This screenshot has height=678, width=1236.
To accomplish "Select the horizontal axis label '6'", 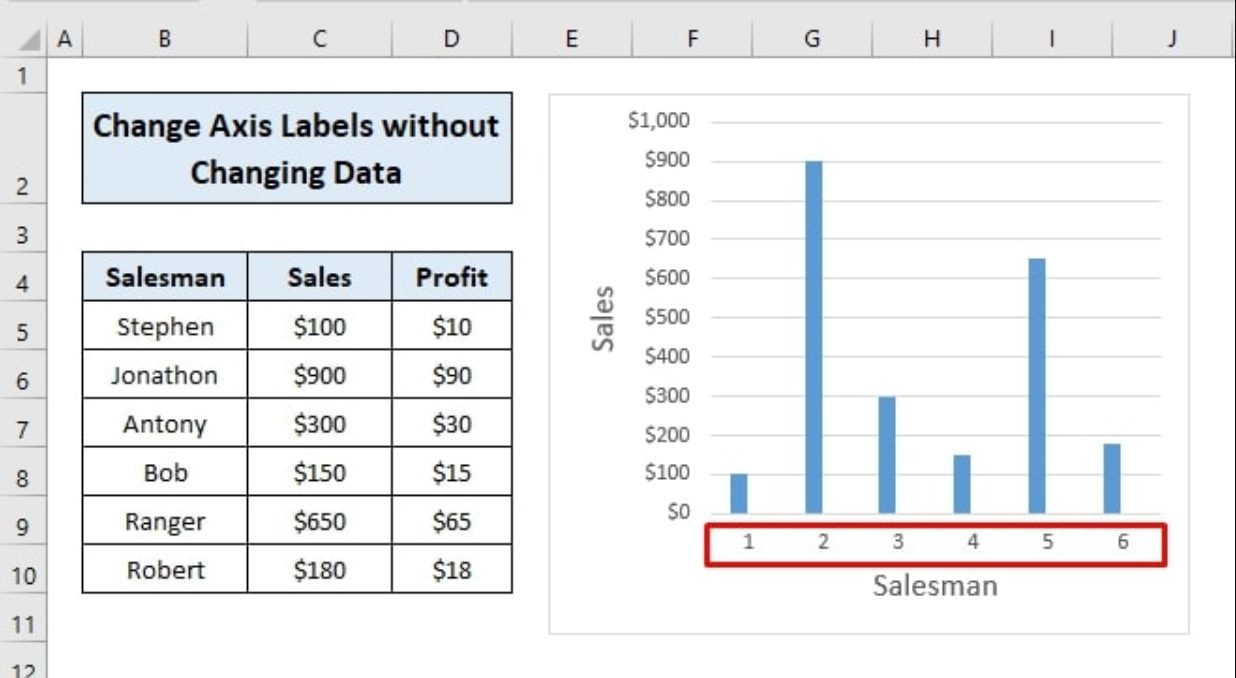I will point(1122,543).
